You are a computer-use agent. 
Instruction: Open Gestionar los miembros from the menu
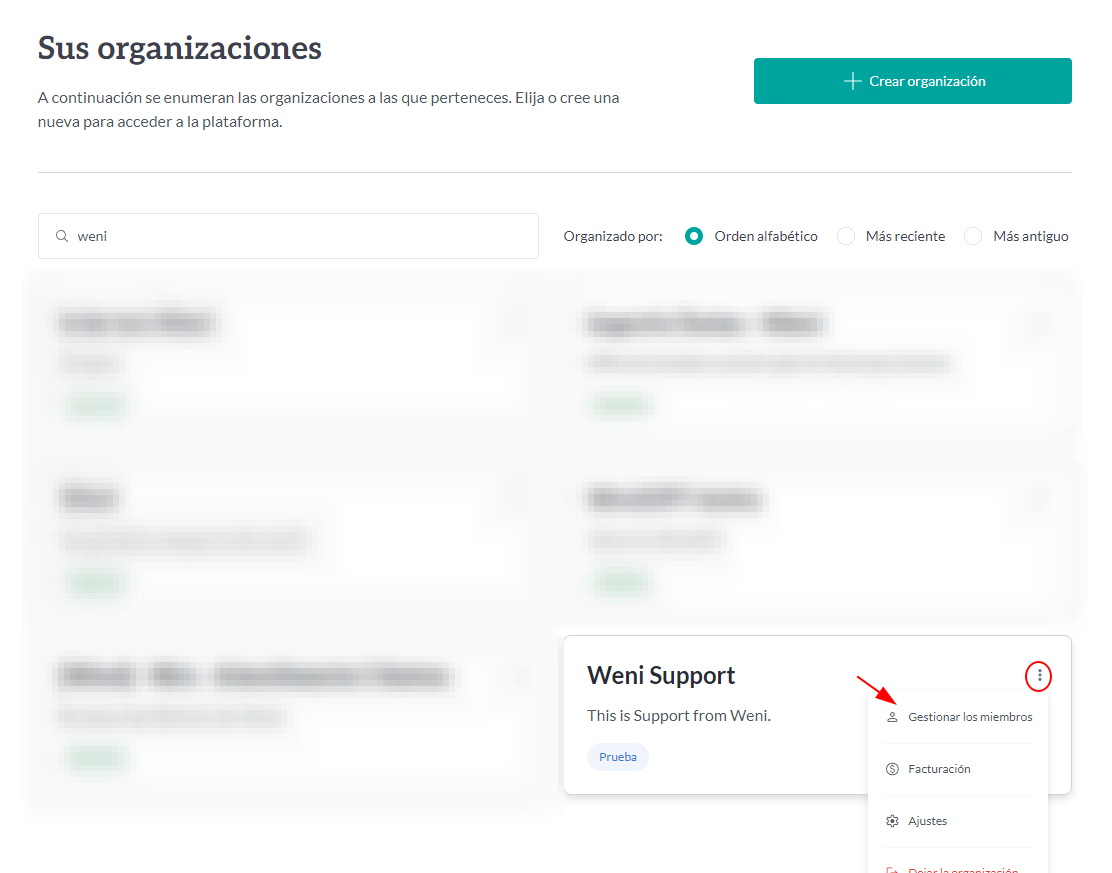pos(970,717)
